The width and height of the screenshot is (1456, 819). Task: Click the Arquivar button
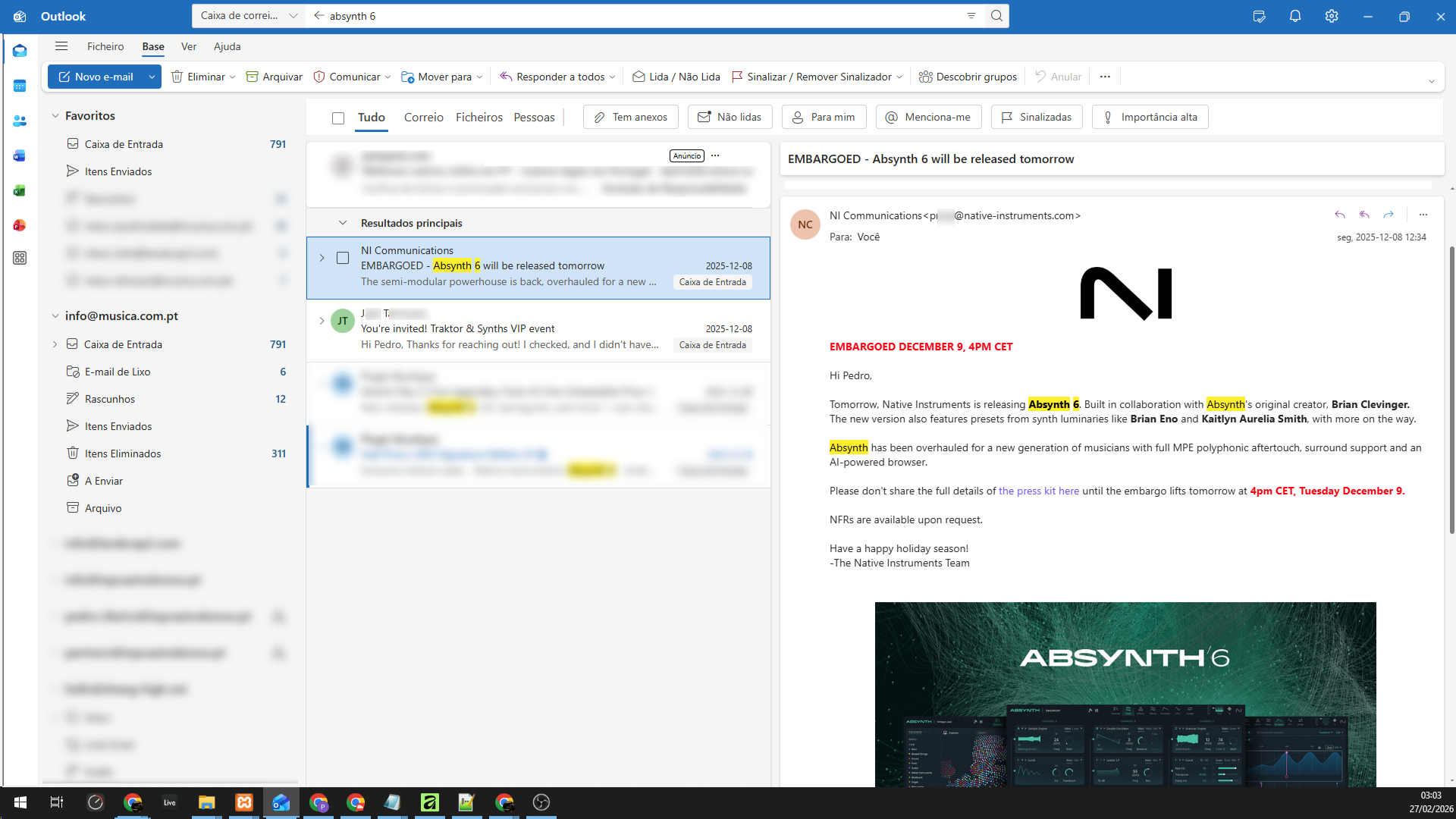click(x=274, y=77)
